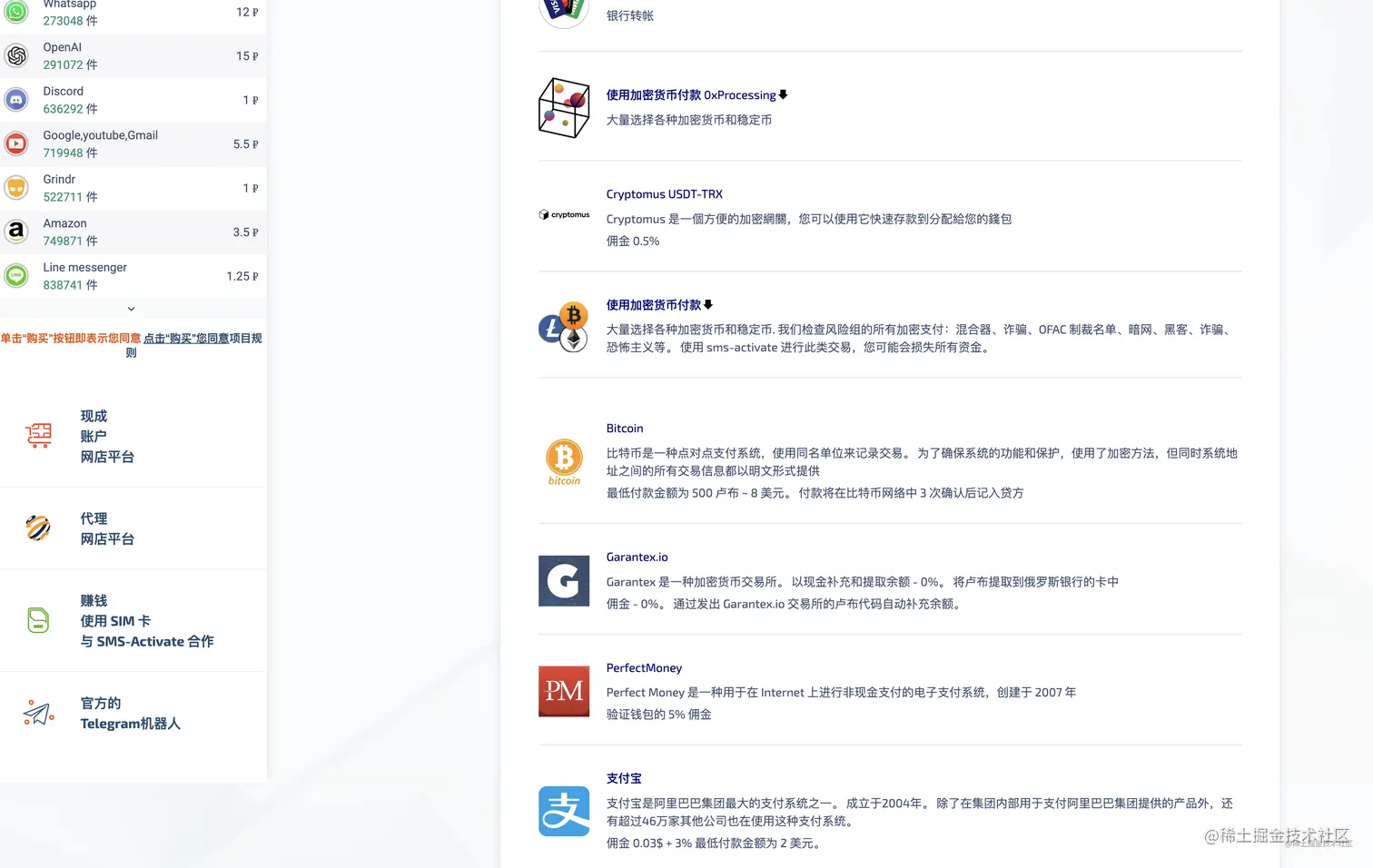Viewport: 1373px width, 868px height.
Task: Click the Alipay 支 logo
Action: (x=564, y=811)
